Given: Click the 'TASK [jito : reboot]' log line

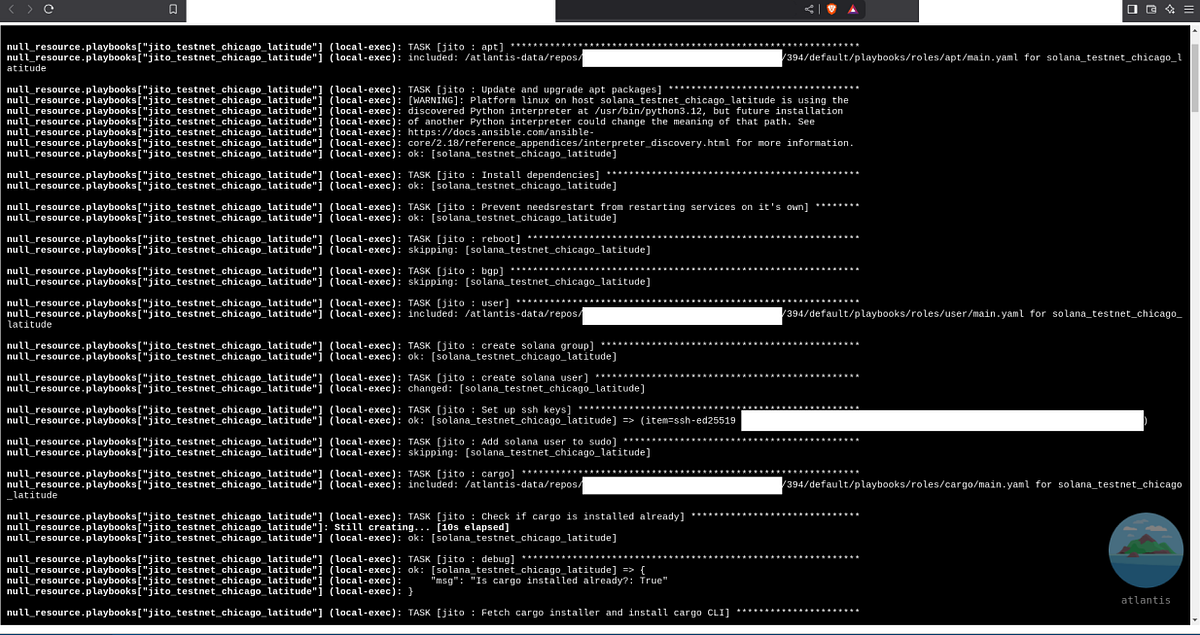Looking at the screenshot, I should pyautogui.click(x=464, y=239).
